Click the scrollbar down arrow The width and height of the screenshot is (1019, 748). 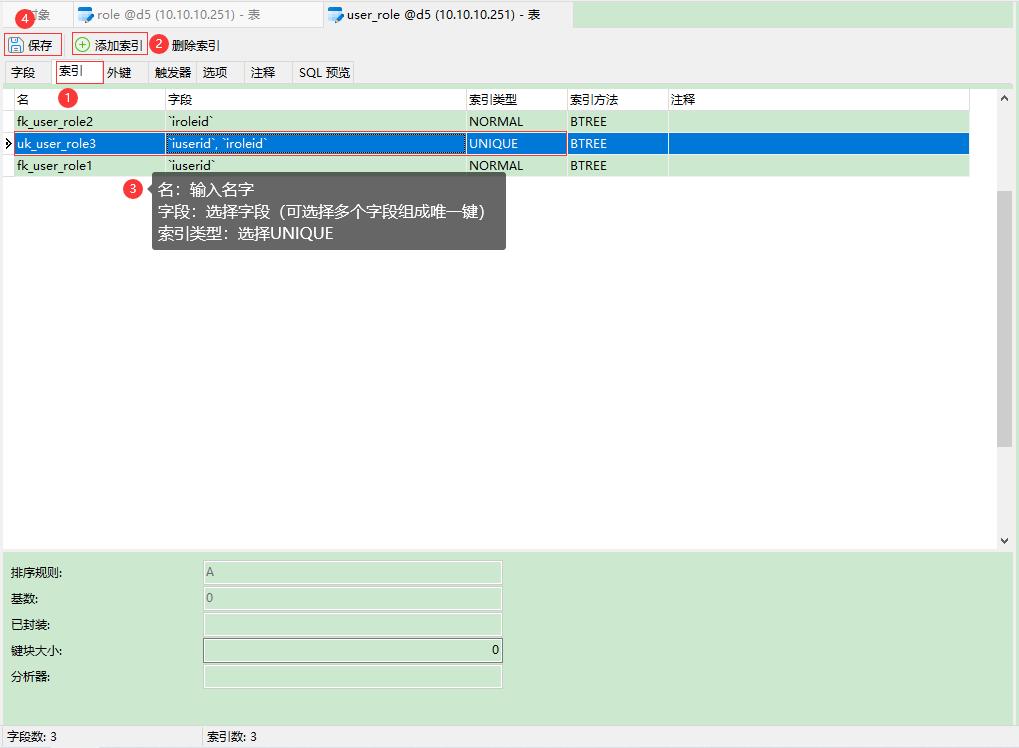click(x=1004, y=541)
